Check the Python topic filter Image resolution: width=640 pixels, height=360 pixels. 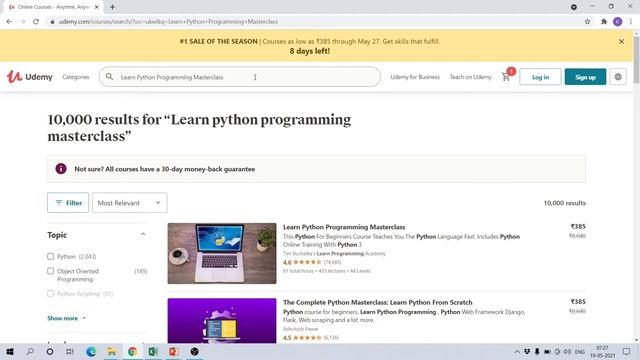click(x=51, y=256)
